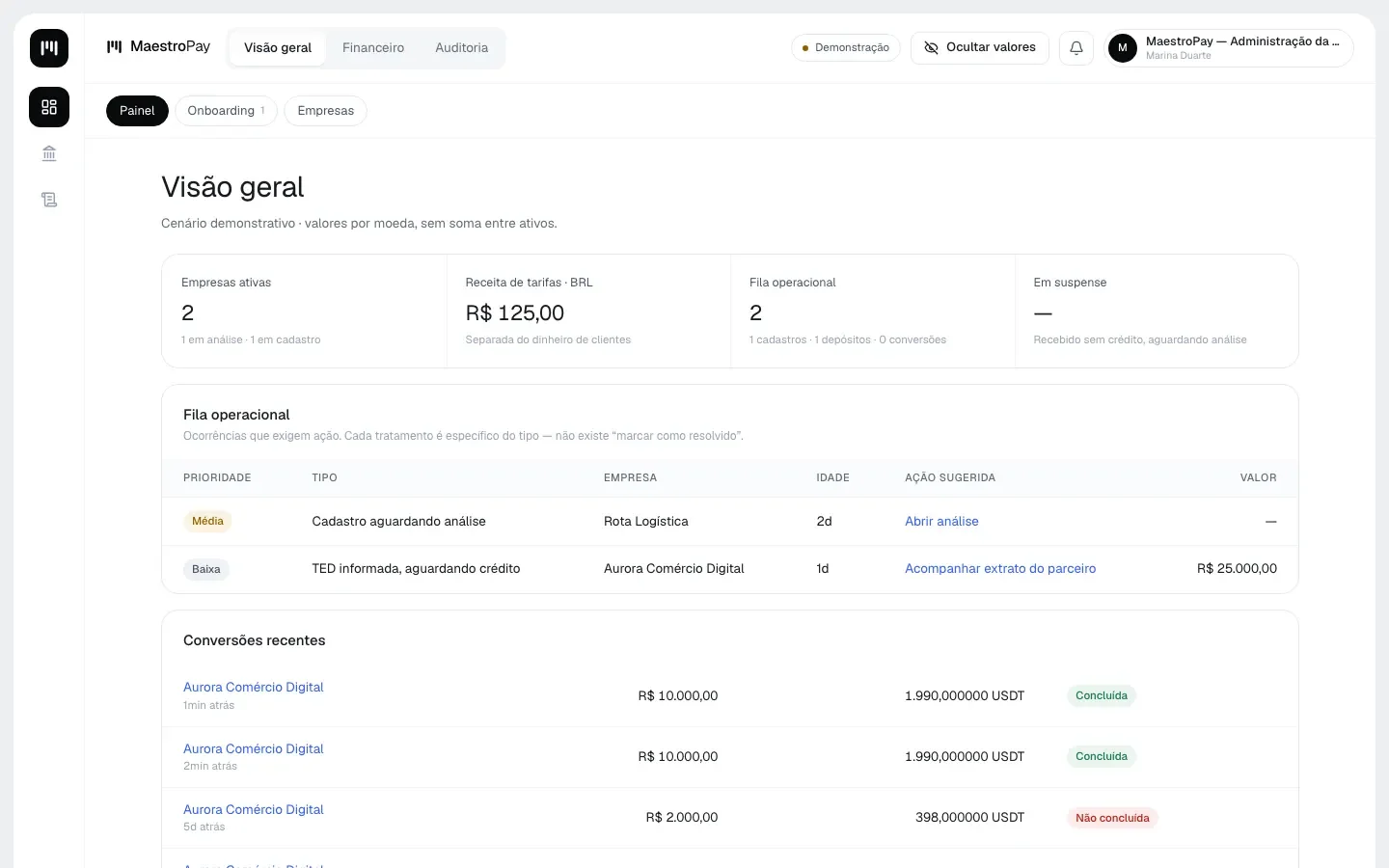Open the dashboard grid icon in sidebar
Viewport: 1389px width, 868px height.
[x=49, y=107]
